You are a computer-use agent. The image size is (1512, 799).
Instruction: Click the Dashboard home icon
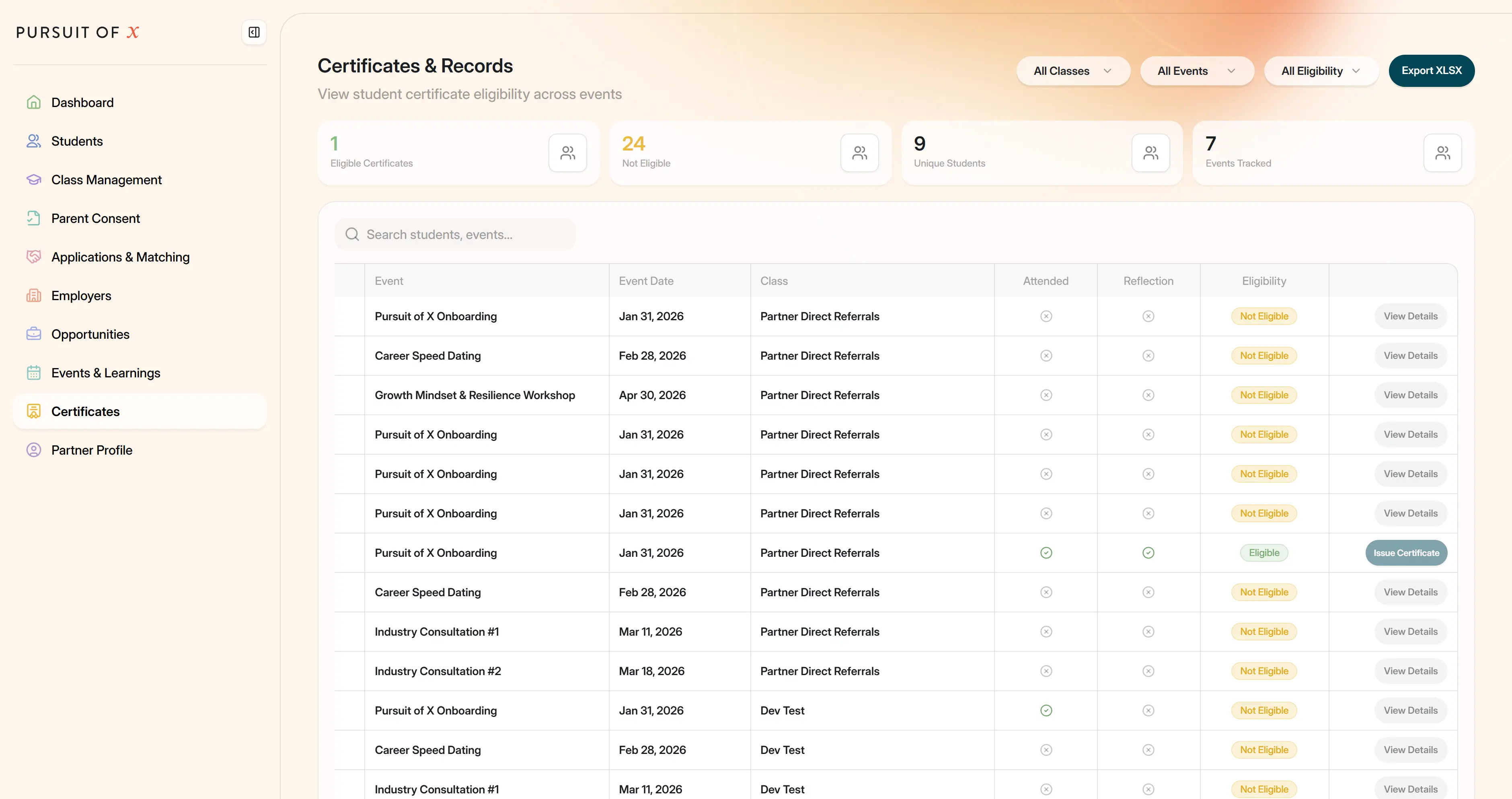(x=34, y=102)
